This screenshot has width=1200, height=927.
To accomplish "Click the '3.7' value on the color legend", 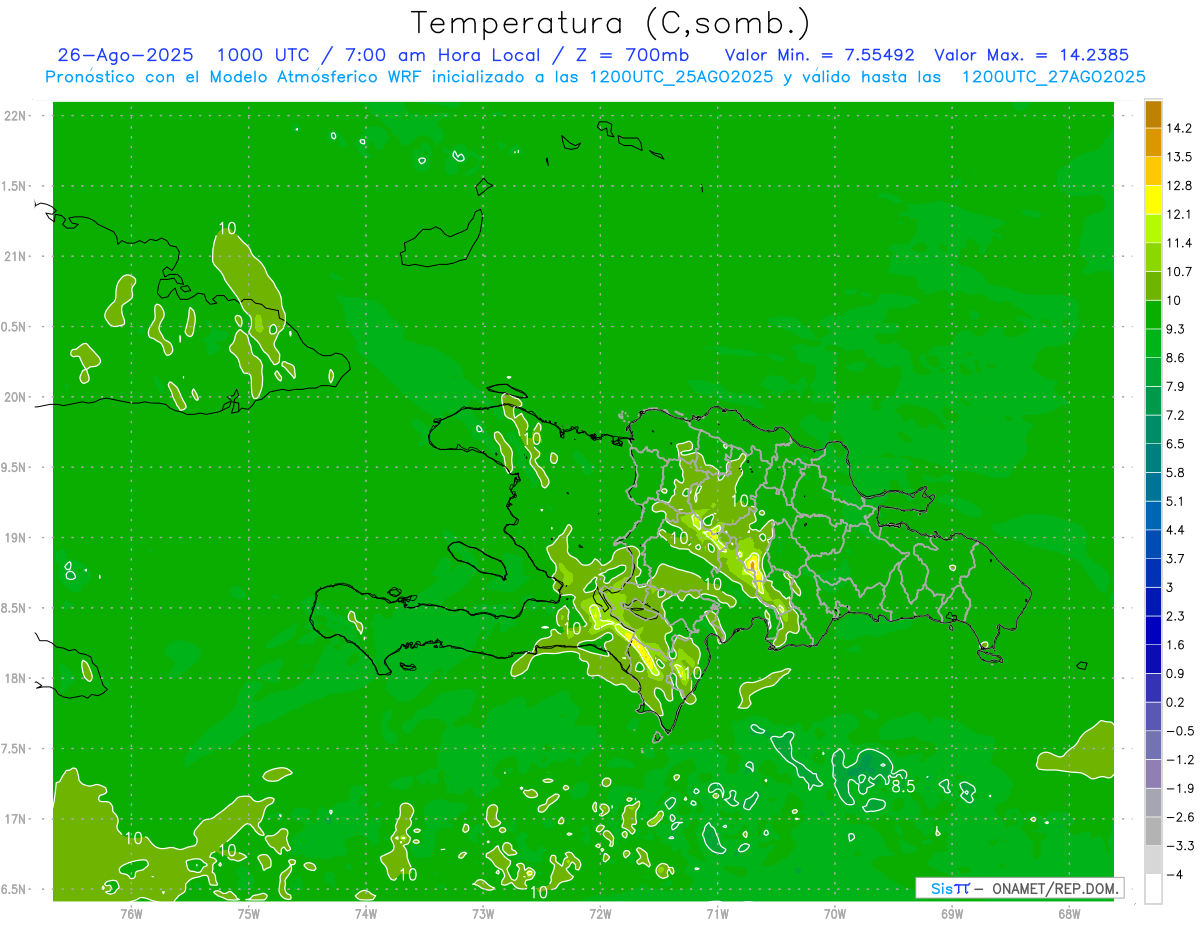I will (x=1176, y=559).
